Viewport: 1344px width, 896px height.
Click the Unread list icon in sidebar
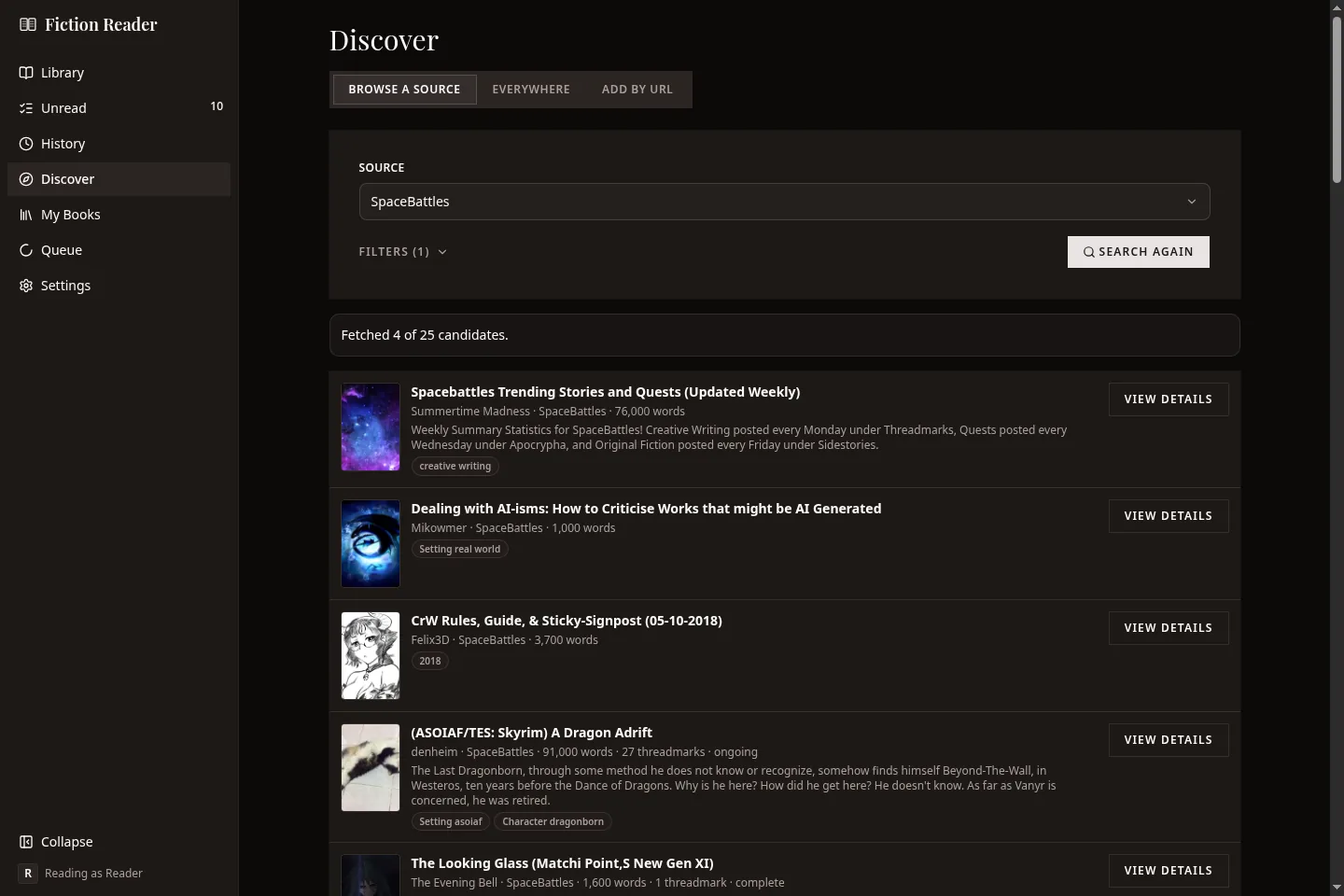[x=26, y=108]
